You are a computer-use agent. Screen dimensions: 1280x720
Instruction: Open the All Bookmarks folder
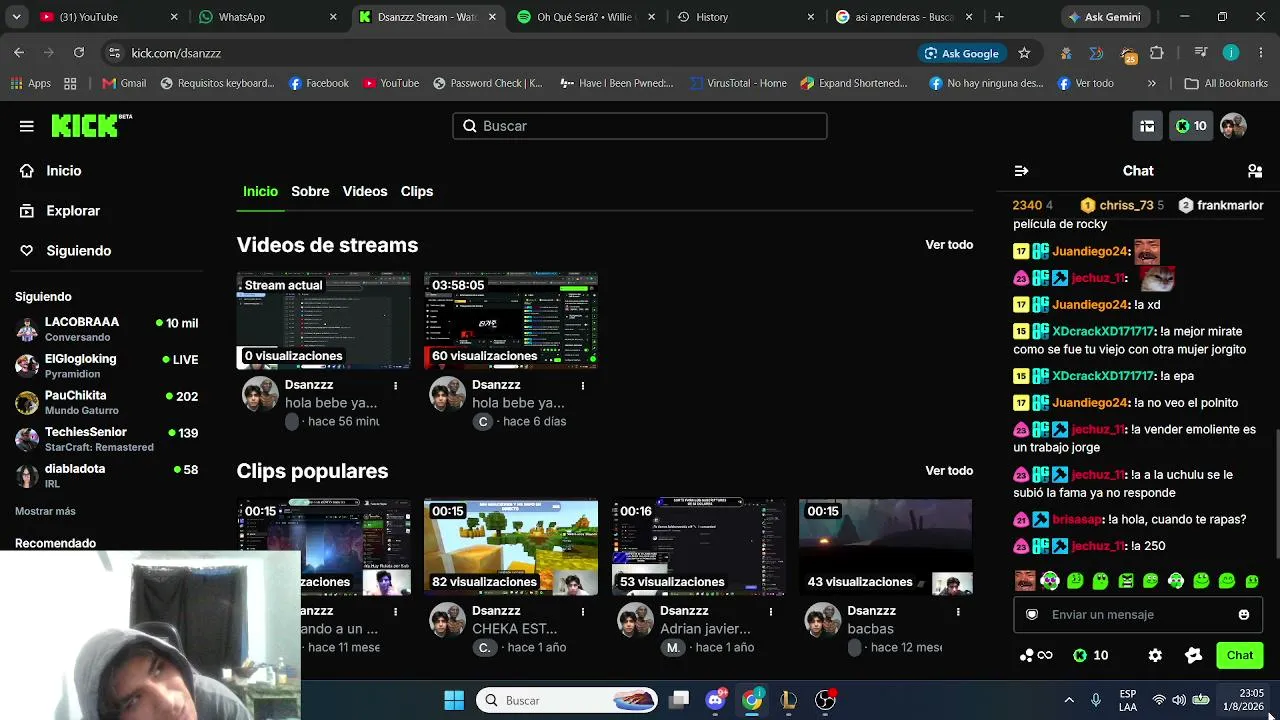click(x=1226, y=84)
